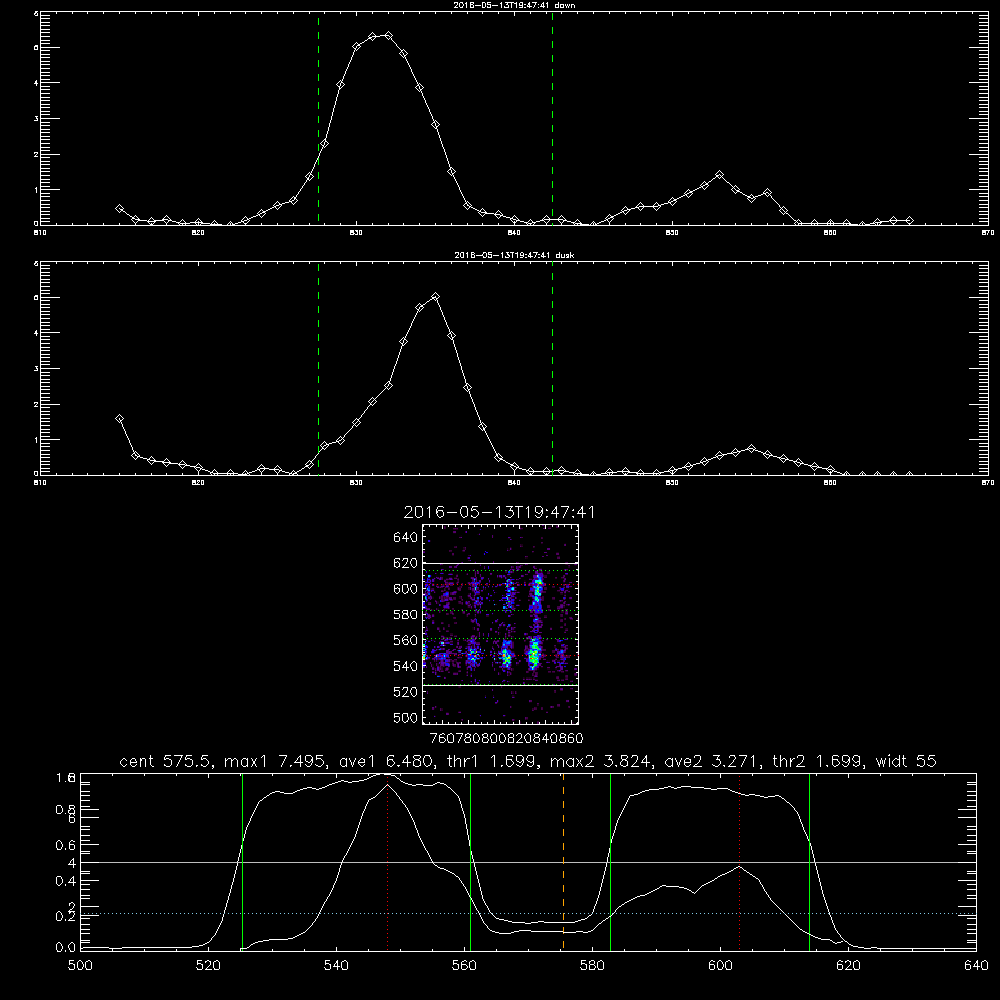Click the green solid line near 583 in the bottom plot

pos(610,861)
